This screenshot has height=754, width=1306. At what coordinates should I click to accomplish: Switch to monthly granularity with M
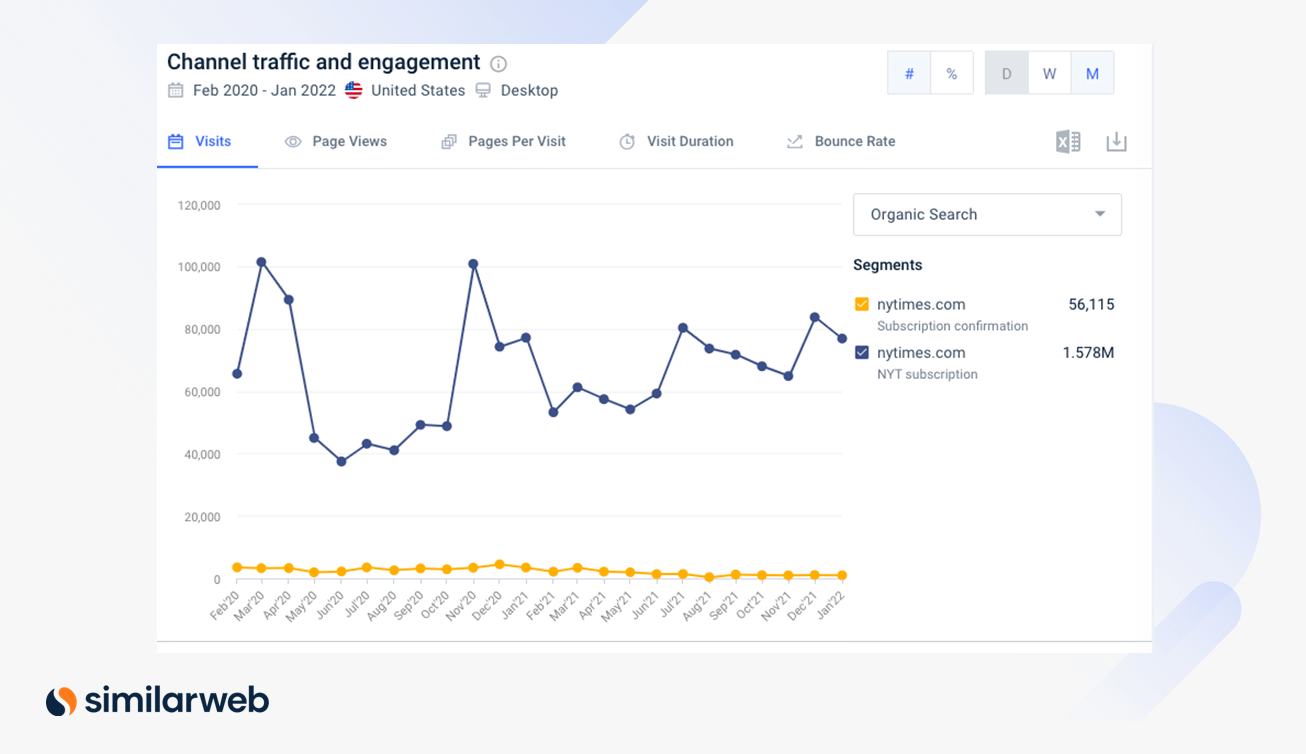(1092, 72)
